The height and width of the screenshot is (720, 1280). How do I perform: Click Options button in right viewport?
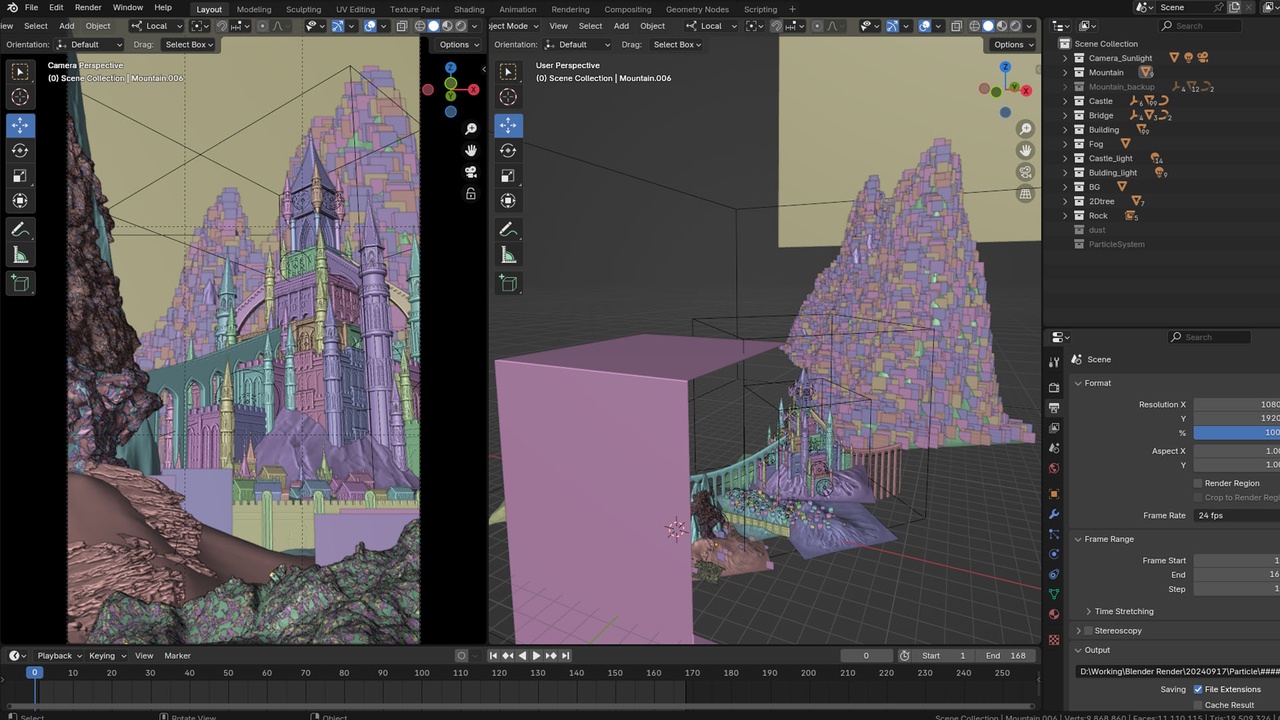[x=1012, y=44]
